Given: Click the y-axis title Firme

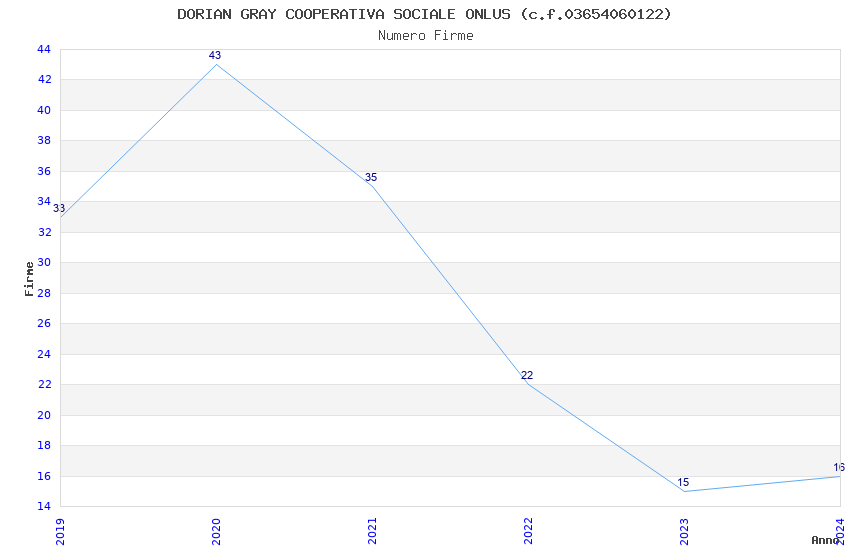Looking at the screenshot, I should click(x=29, y=279).
